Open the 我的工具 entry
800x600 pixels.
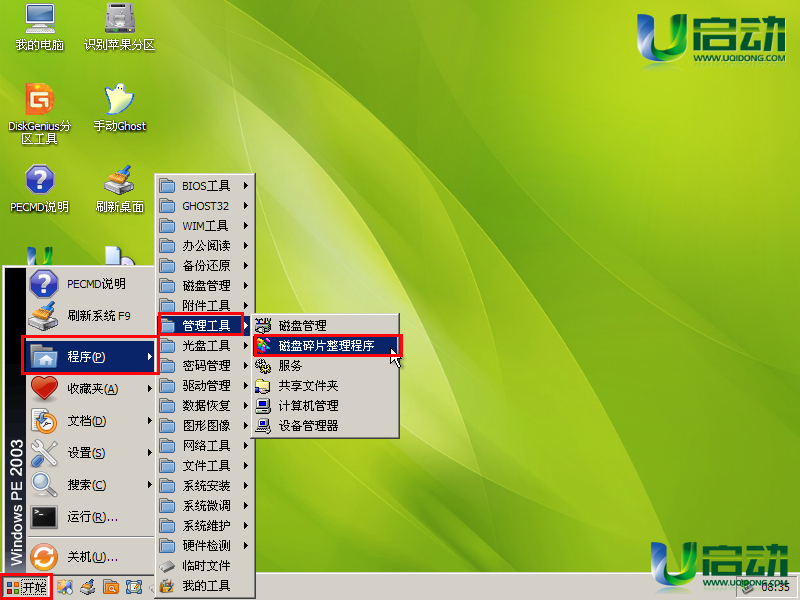point(205,585)
